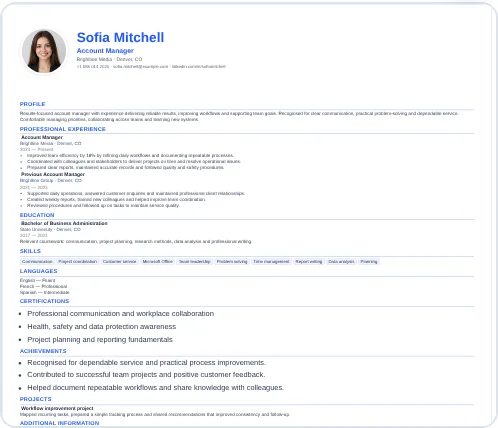Click the 'French — Professional' language line
The height and width of the screenshot is (428, 498).
click(x=43, y=286)
